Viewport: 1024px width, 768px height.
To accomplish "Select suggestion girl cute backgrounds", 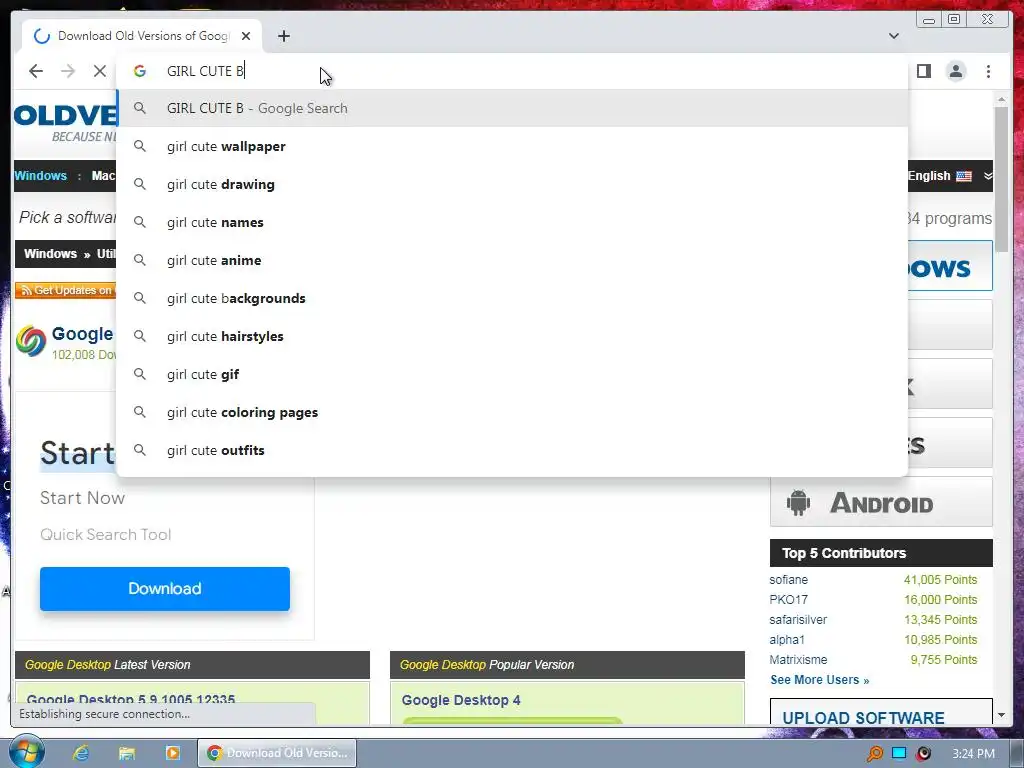I will [x=512, y=298].
